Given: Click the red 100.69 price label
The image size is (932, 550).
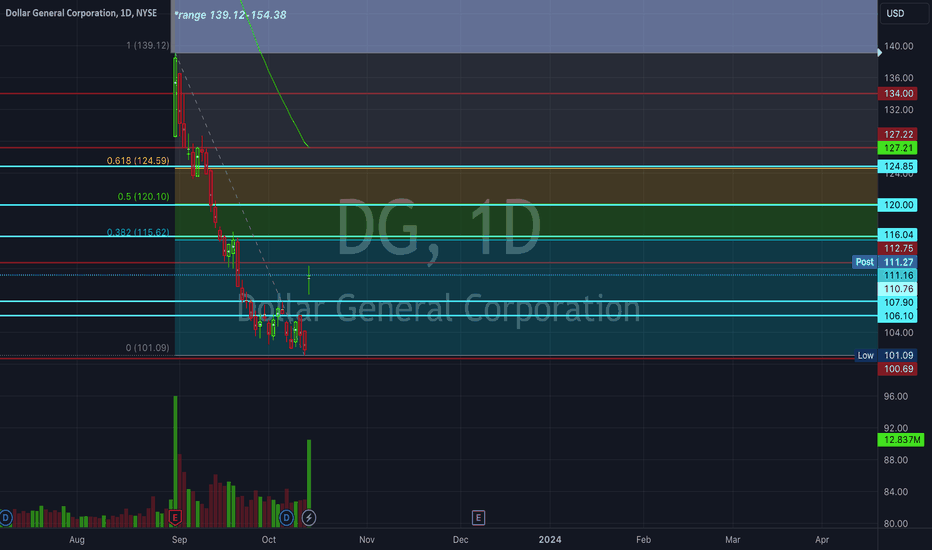Looking at the screenshot, I should pyautogui.click(x=898, y=369).
